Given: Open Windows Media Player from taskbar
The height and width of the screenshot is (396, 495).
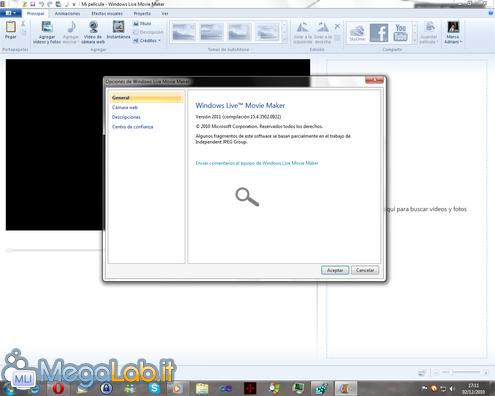Looking at the screenshot, I should 177,388.
